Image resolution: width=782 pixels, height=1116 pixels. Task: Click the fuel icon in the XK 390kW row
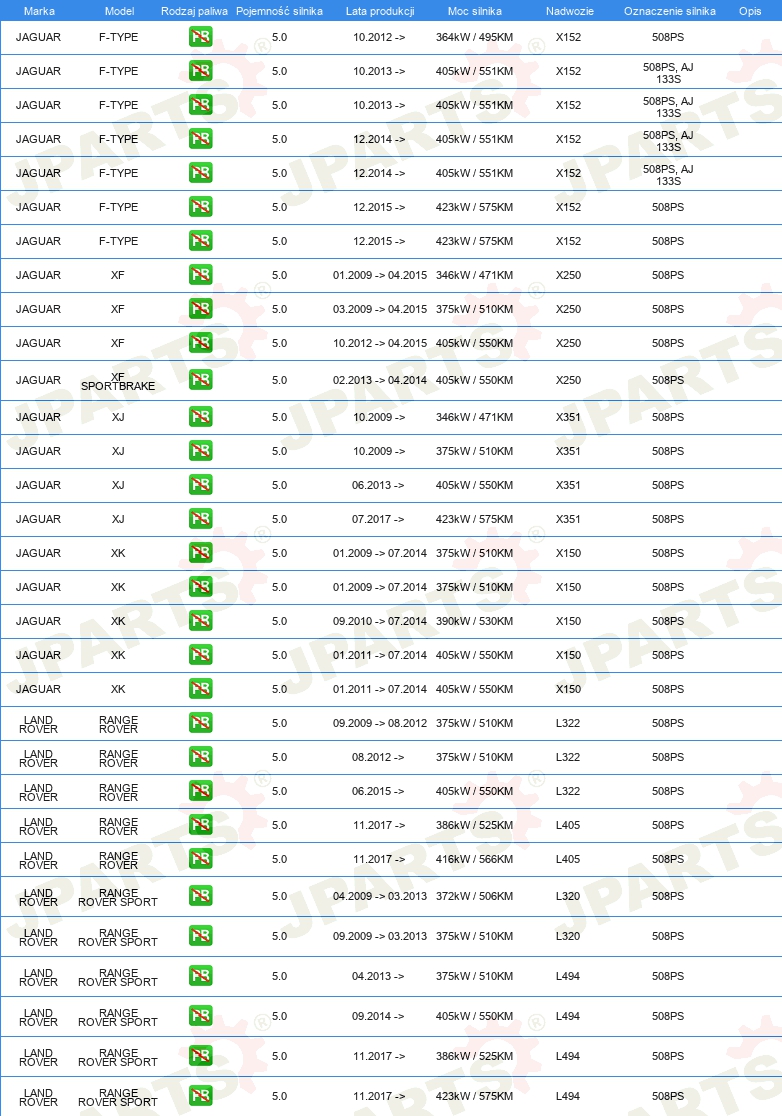point(201,621)
